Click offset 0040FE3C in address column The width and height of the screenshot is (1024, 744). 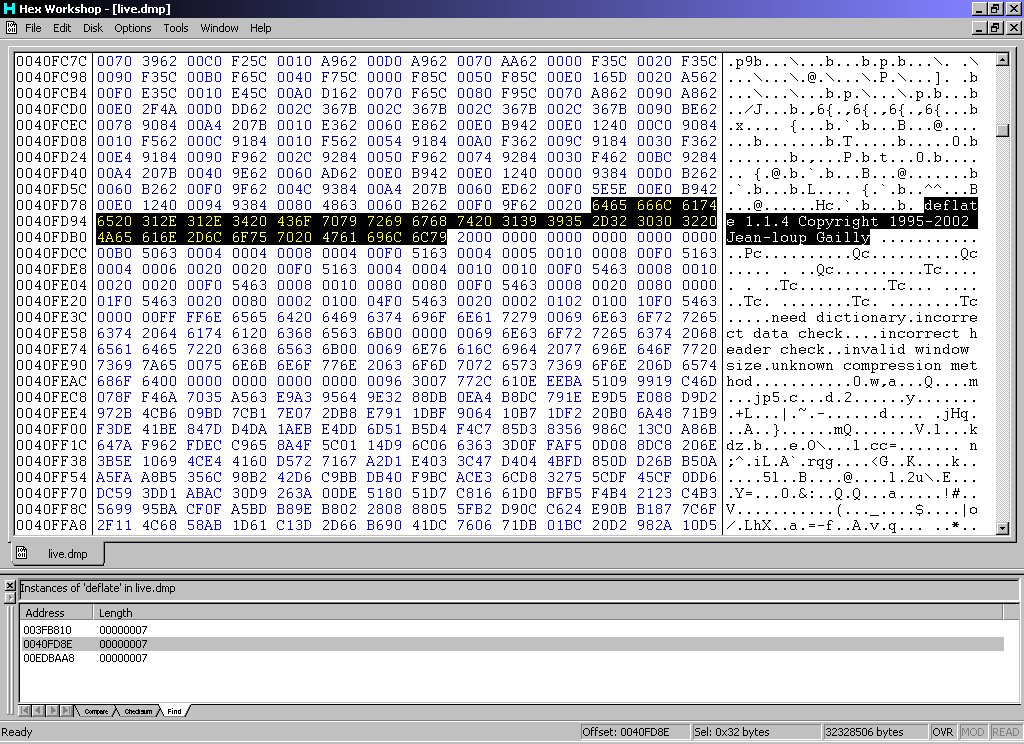(52, 317)
